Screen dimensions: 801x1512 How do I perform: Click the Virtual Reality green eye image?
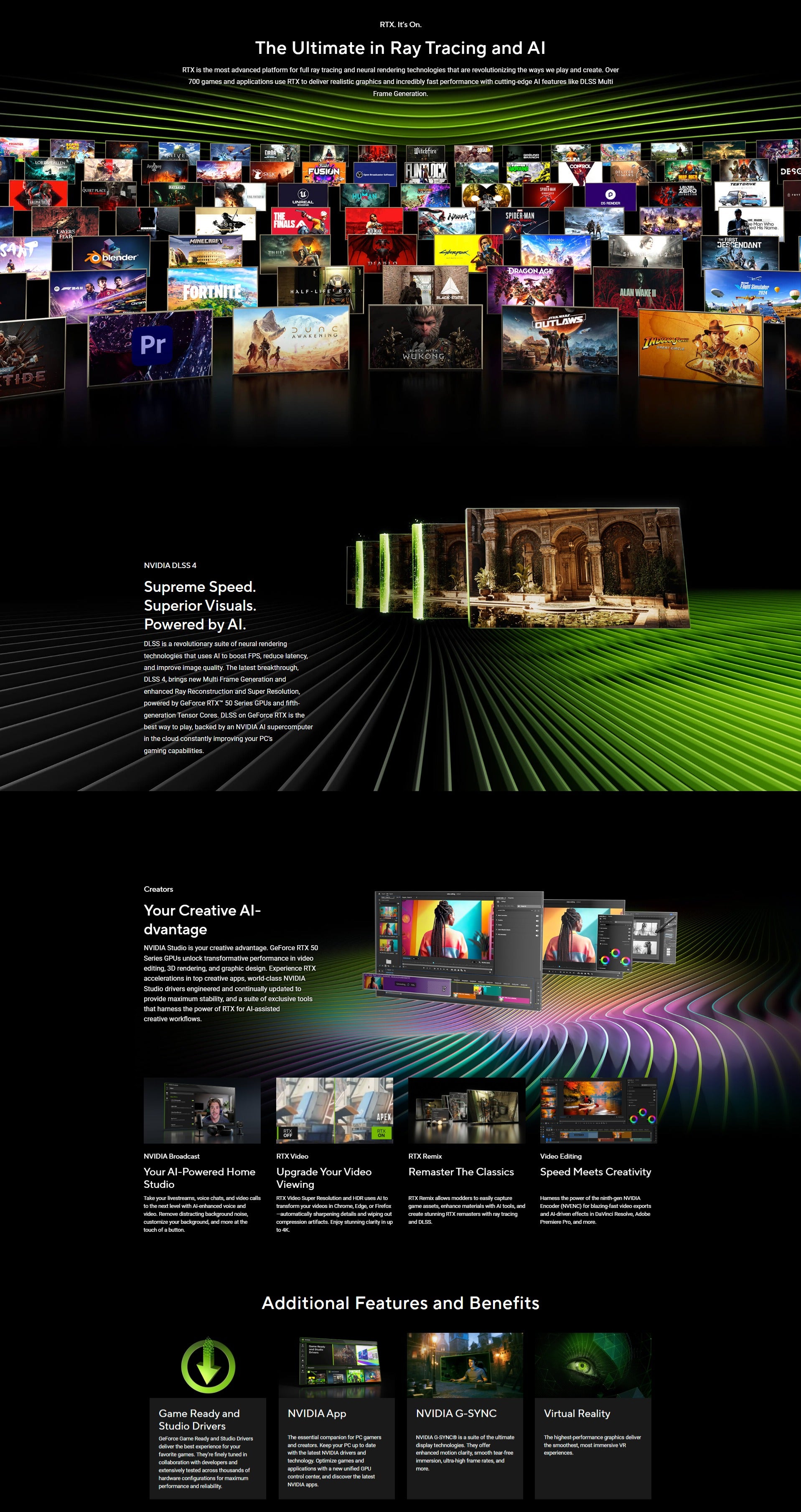coord(592,1365)
